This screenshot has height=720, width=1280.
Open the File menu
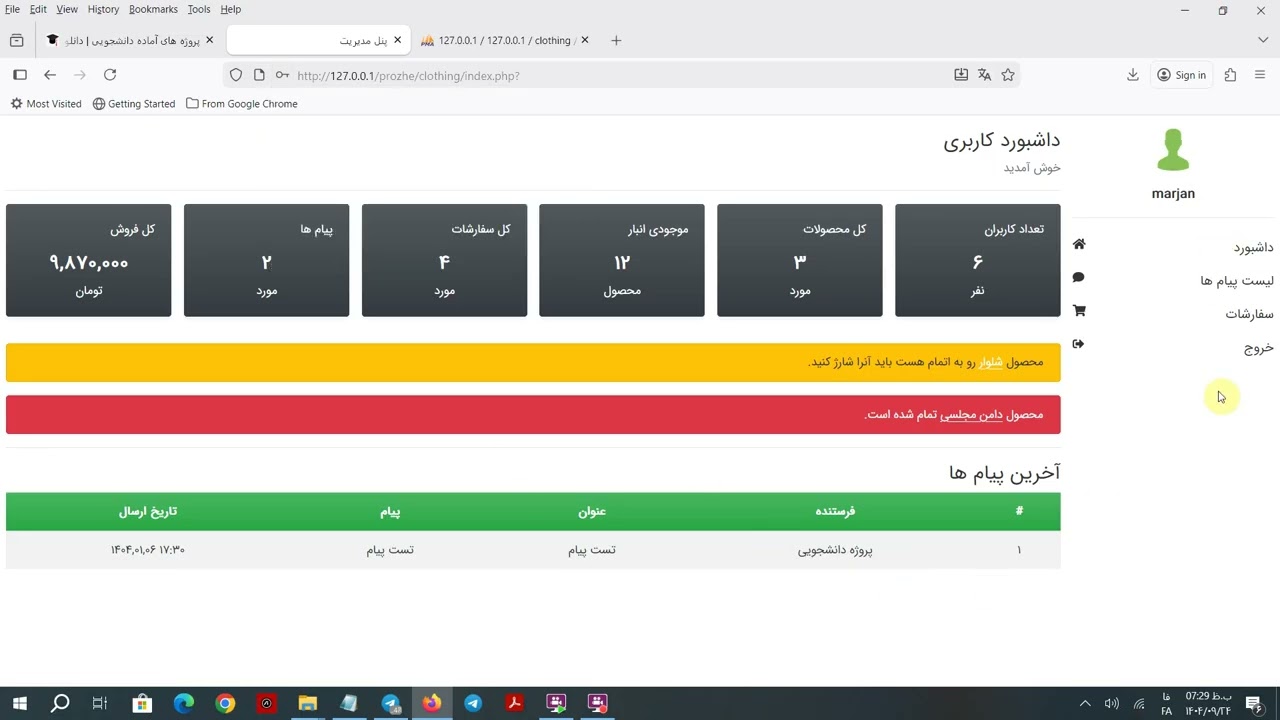coord(12,9)
